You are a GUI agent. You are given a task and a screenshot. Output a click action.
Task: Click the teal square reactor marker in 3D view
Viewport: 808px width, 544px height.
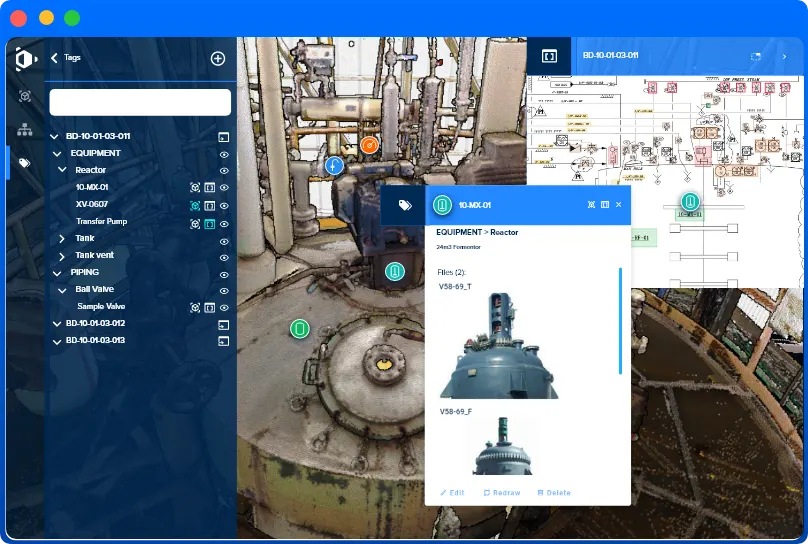pos(395,271)
